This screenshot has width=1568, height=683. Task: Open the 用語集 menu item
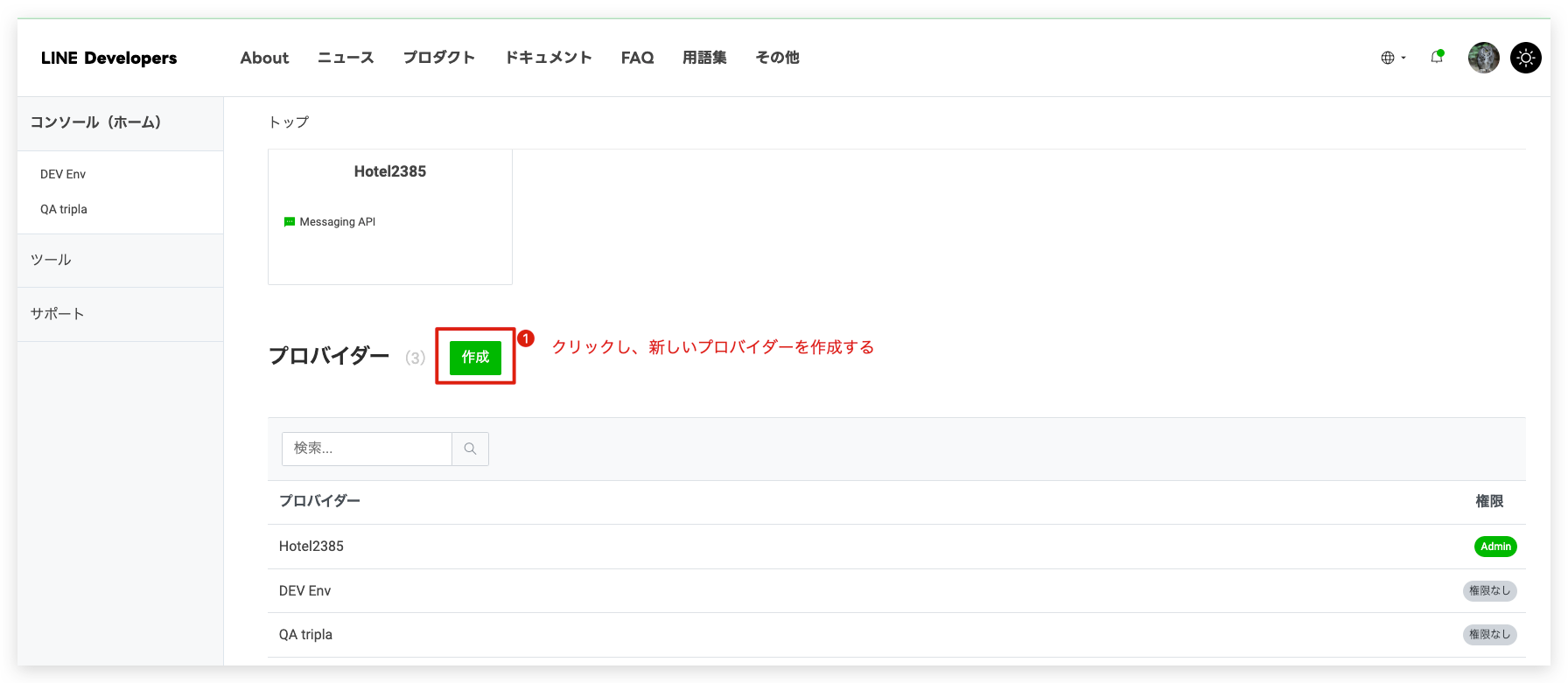coord(704,58)
